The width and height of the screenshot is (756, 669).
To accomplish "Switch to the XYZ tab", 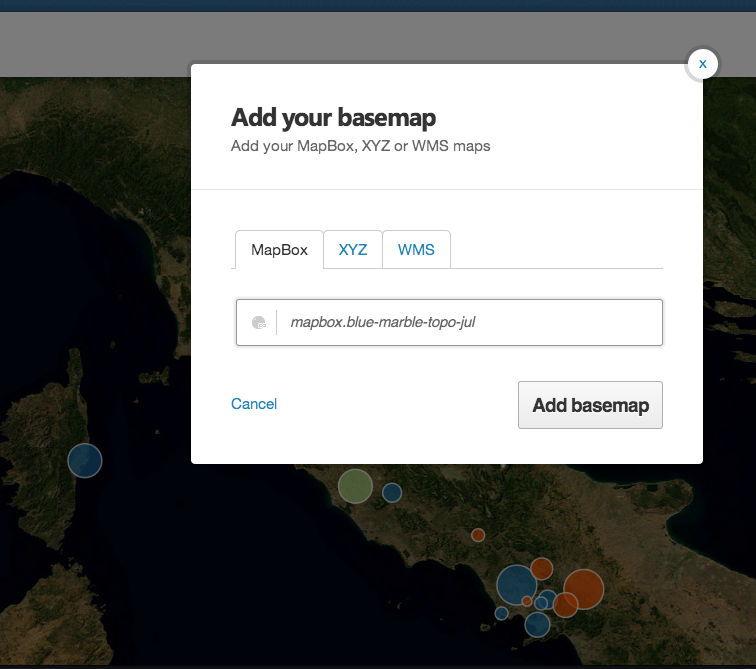I will [x=353, y=250].
